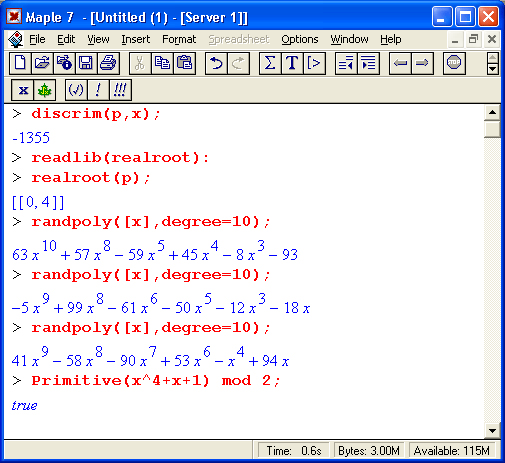Screen dimensions: 505x463
Task: Open the Maple document system menu icon
Action: (x=15, y=39)
